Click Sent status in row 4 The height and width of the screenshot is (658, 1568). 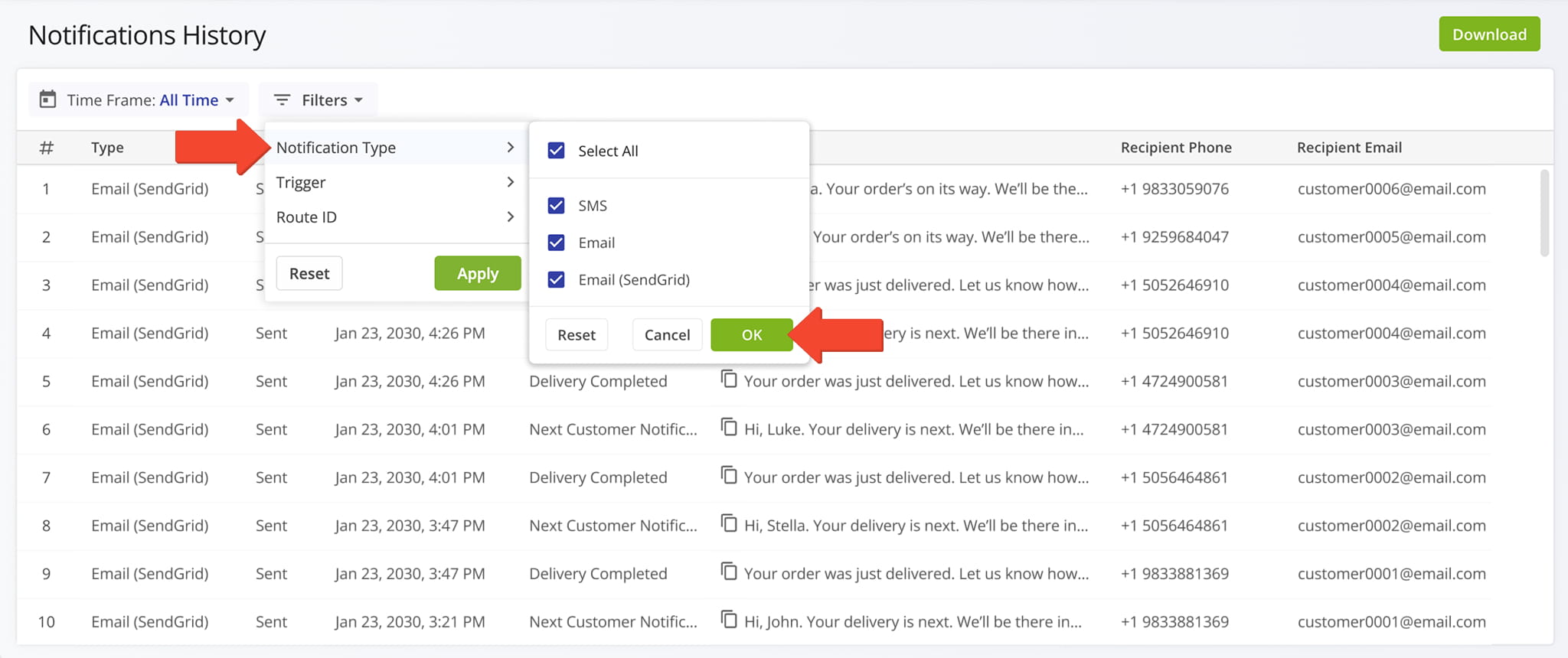[x=271, y=334]
